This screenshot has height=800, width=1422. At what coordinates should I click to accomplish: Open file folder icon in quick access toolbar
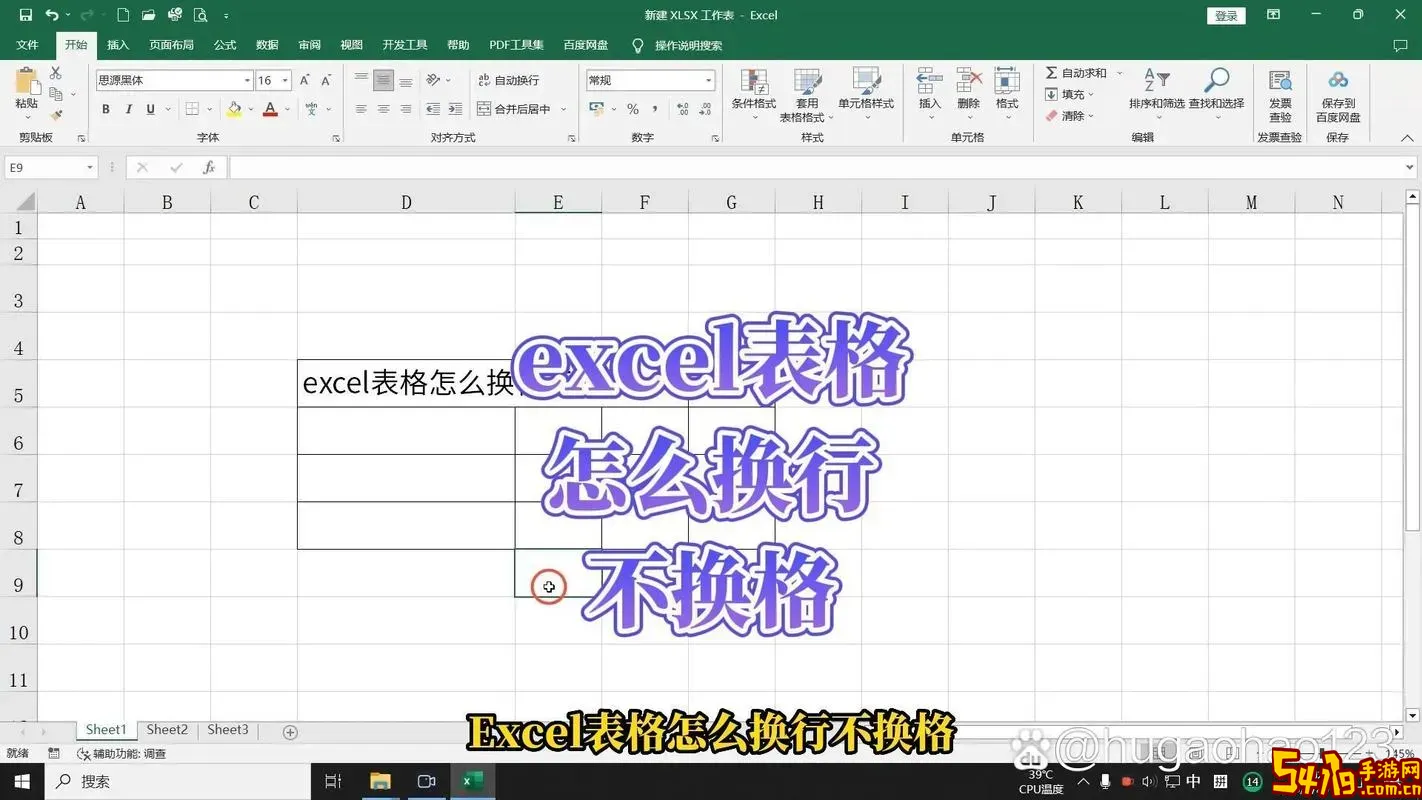tap(149, 15)
